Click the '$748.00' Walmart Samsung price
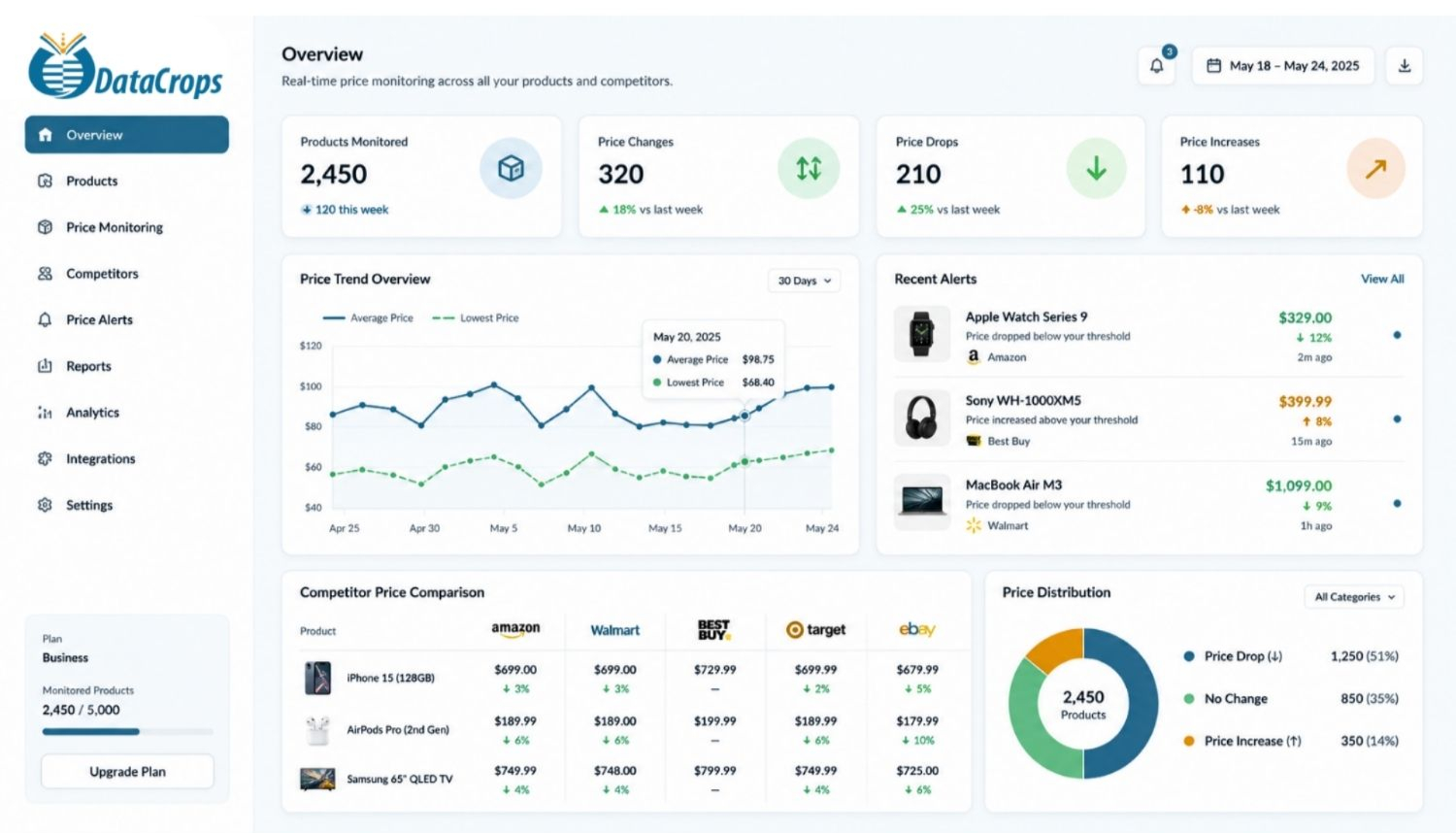The height and width of the screenshot is (833, 1456). (615, 771)
